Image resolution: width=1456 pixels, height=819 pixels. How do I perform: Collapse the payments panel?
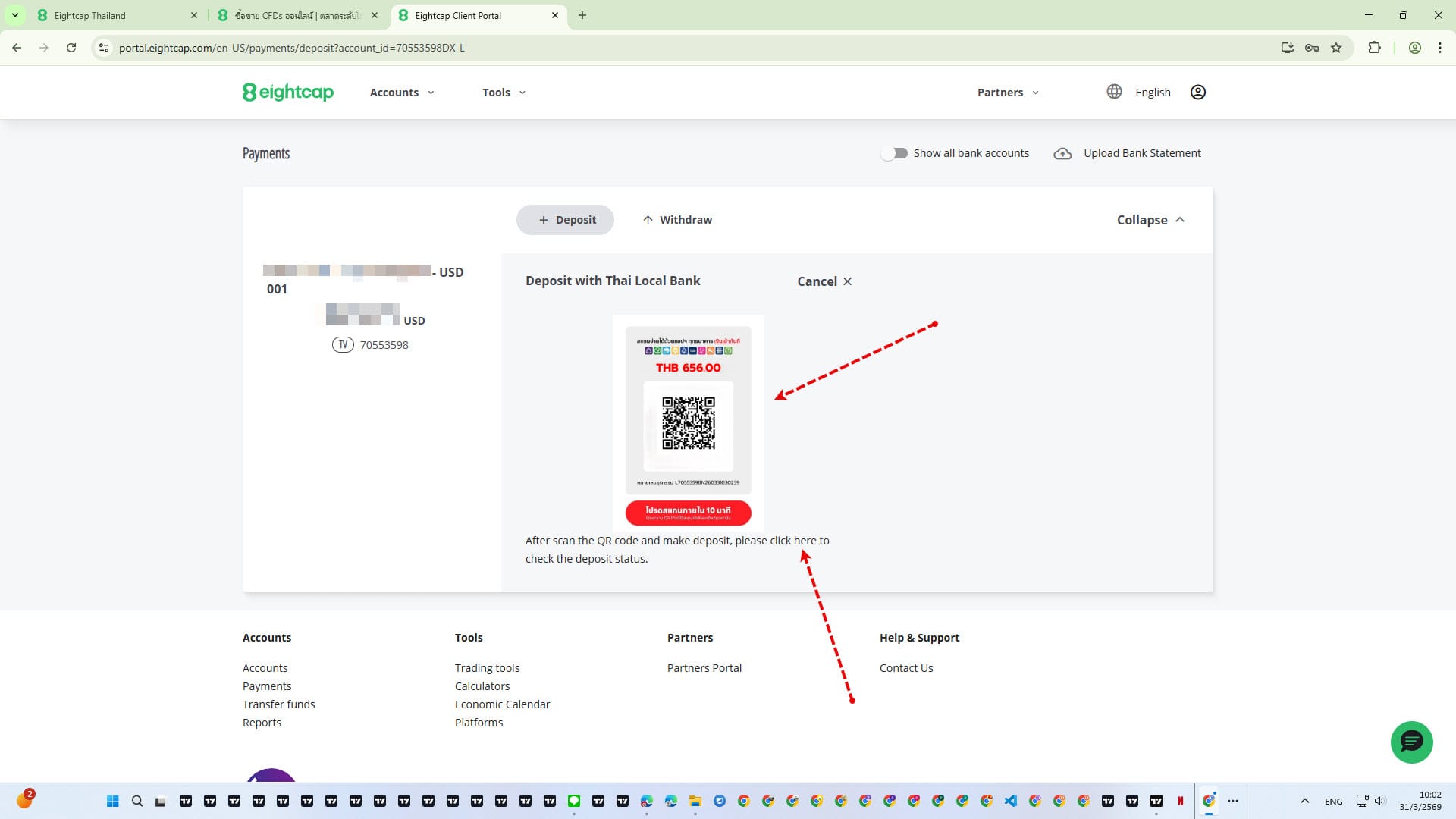[x=1150, y=220]
